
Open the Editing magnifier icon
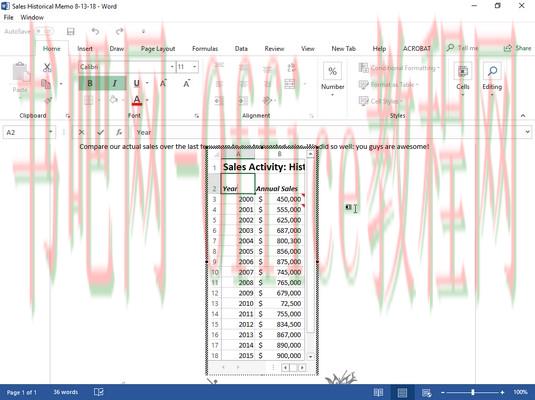[492, 71]
